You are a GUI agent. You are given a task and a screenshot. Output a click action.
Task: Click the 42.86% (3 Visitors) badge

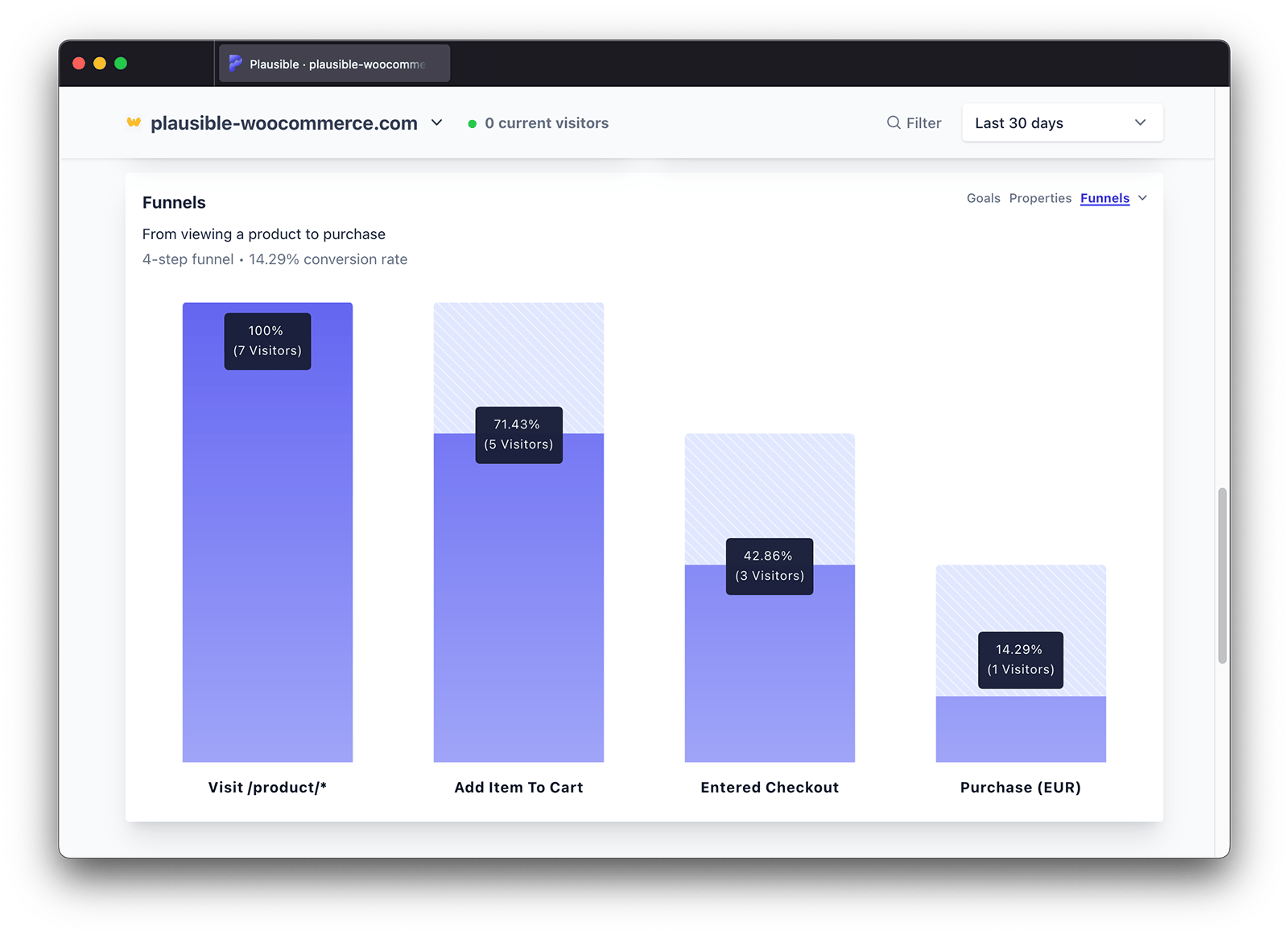coord(769,565)
